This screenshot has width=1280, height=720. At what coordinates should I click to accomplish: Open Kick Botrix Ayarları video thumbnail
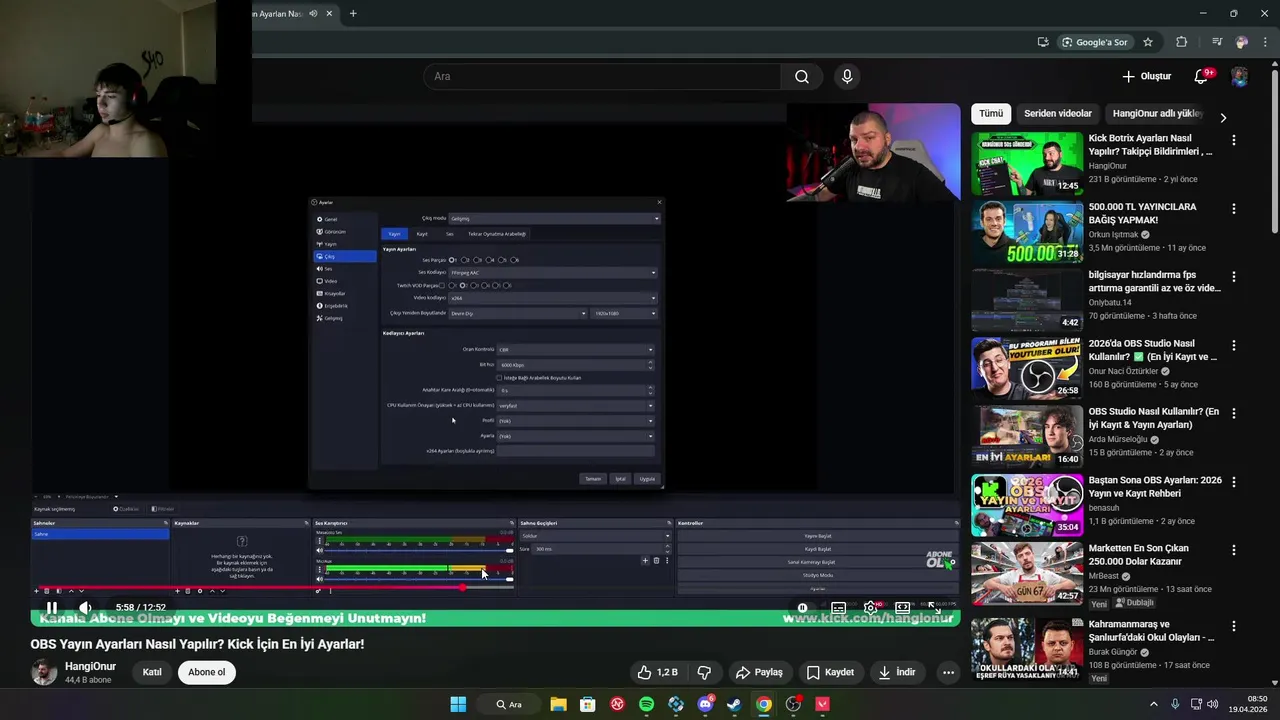[x=1027, y=164]
